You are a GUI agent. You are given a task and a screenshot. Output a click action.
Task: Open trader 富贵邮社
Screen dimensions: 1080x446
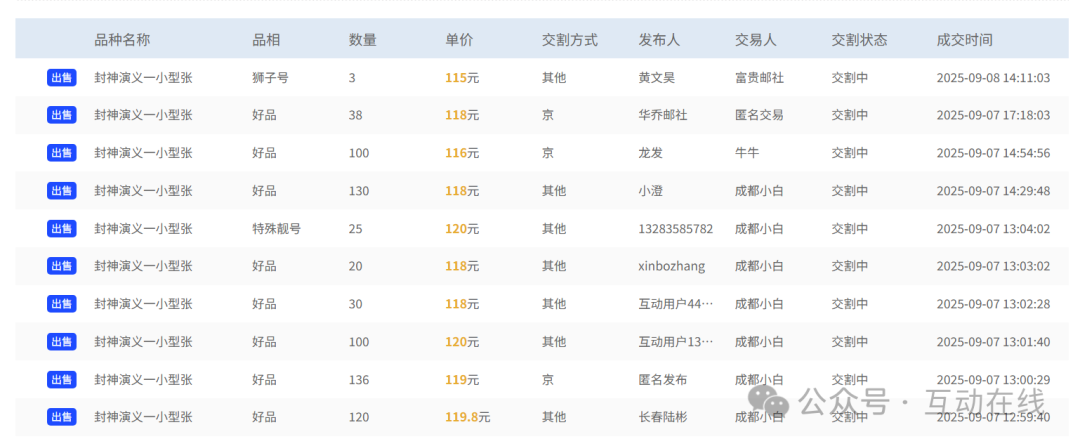tap(759, 78)
